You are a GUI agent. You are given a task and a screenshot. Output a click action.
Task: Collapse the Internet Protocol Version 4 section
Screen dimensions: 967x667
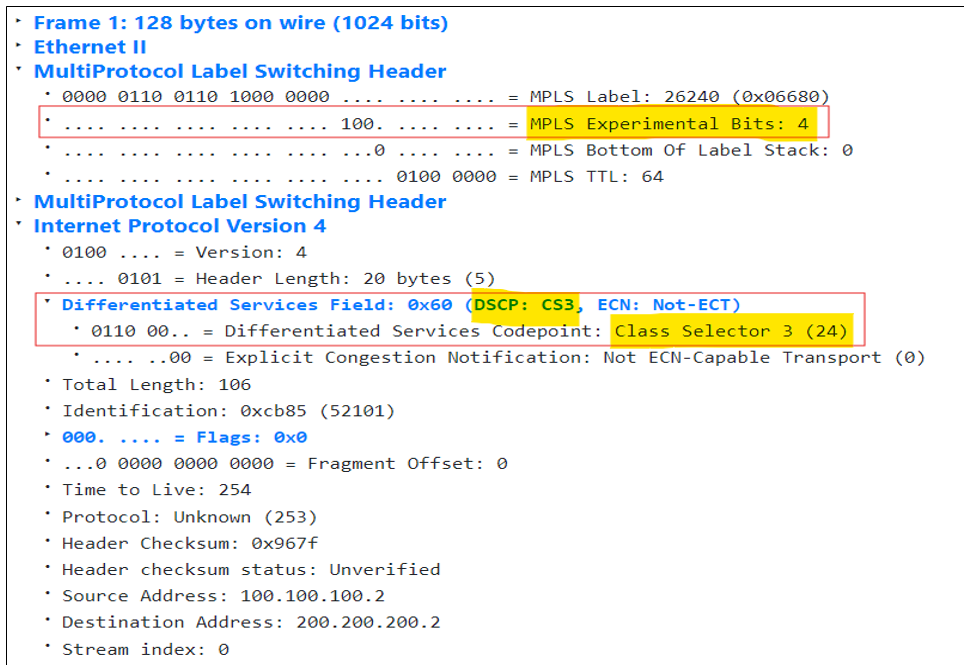[19, 226]
